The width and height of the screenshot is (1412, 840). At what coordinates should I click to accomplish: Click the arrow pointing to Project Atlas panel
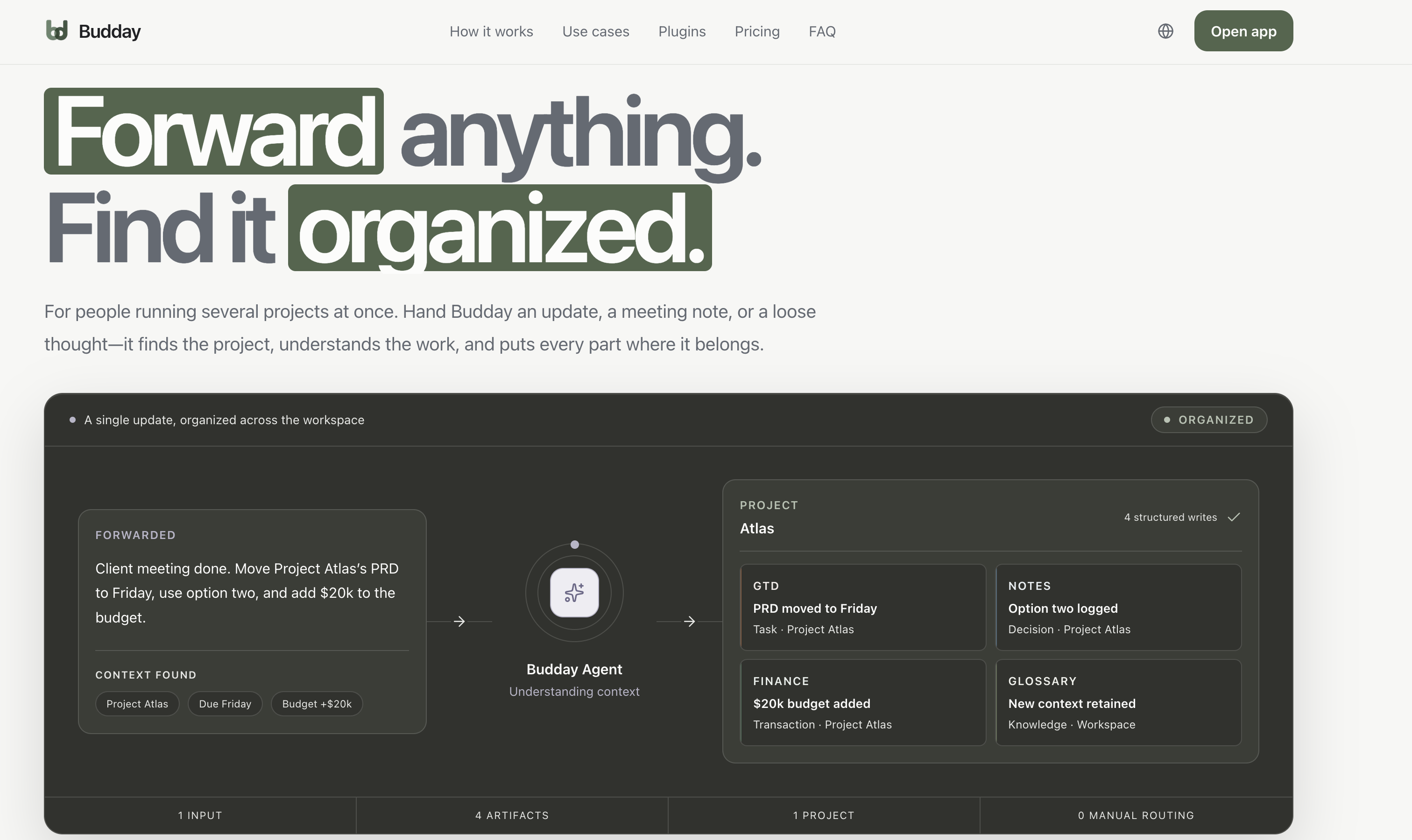[689, 622]
